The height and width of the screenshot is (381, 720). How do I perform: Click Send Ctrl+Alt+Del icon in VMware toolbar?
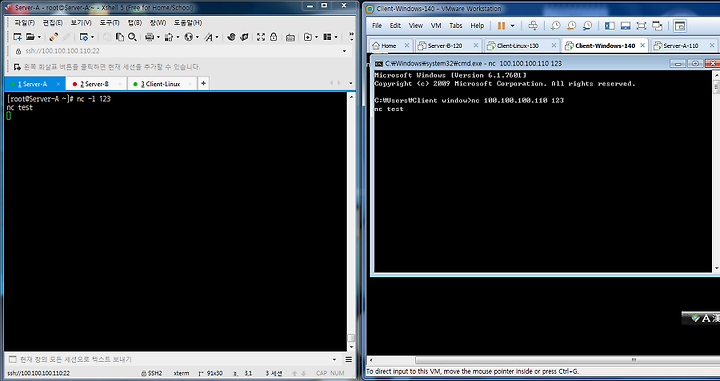pos(533,26)
